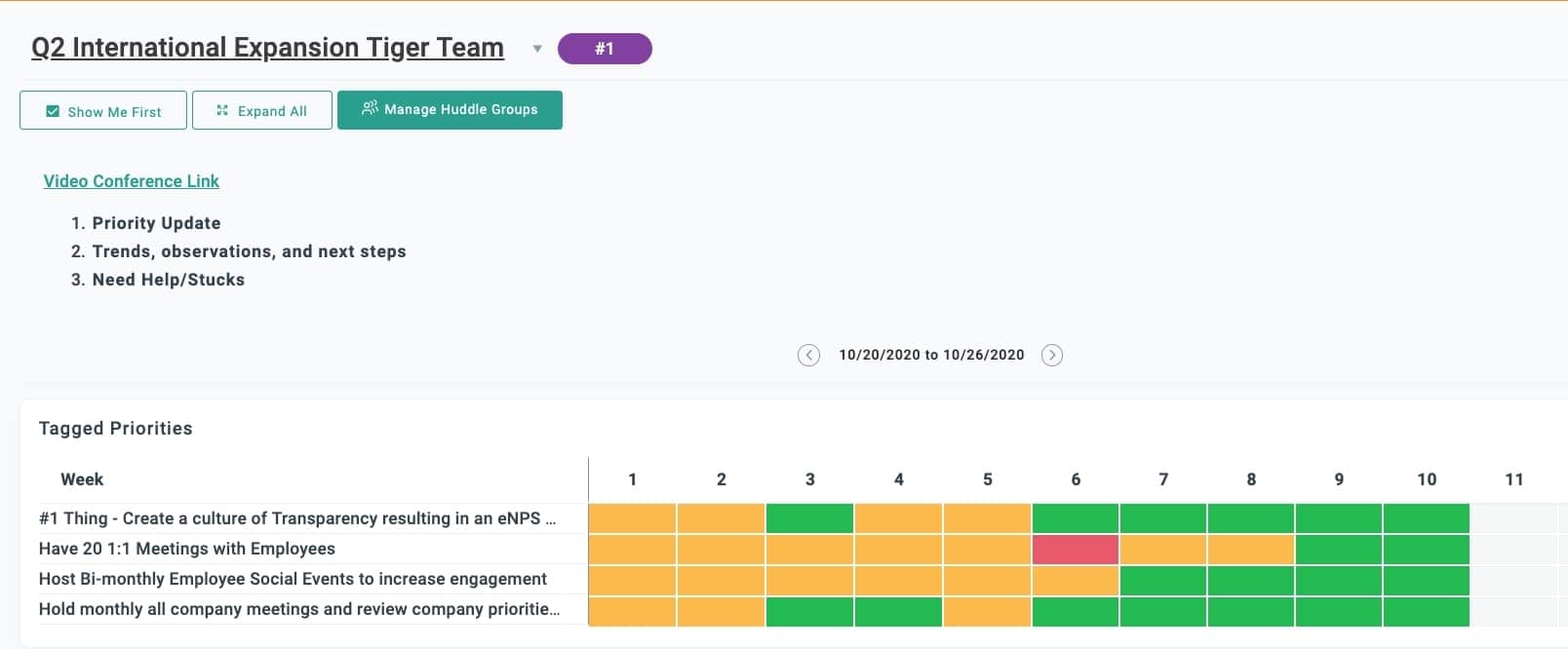This screenshot has width=1568, height=649.
Task: Open the huddle name dropdown arrow
Action: pos(537,49)
